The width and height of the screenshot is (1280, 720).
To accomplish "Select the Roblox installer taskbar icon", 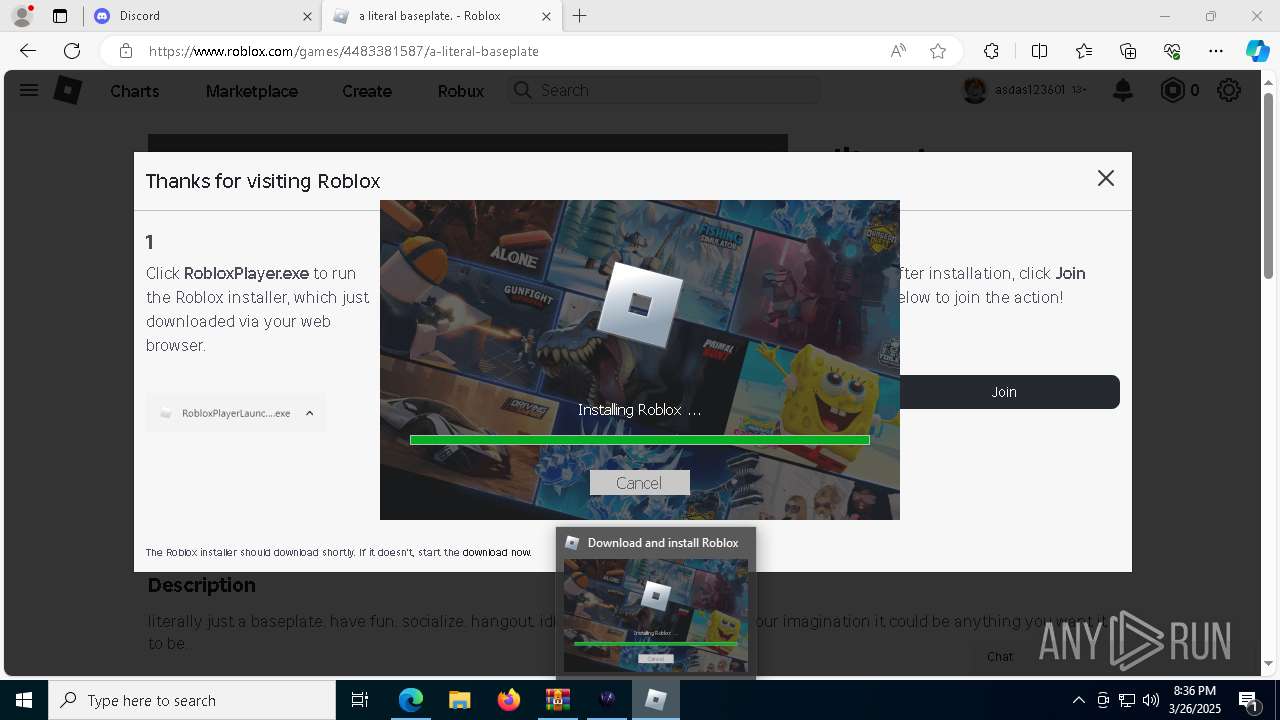I will click(656, 700).
